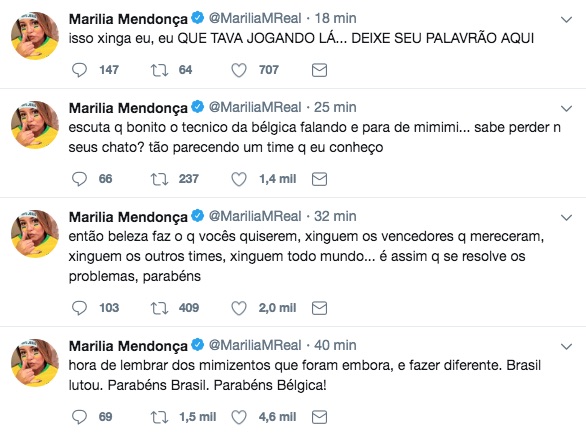Share the 25 min tweet via message envelope
The image size is (586, 434).
319,179
